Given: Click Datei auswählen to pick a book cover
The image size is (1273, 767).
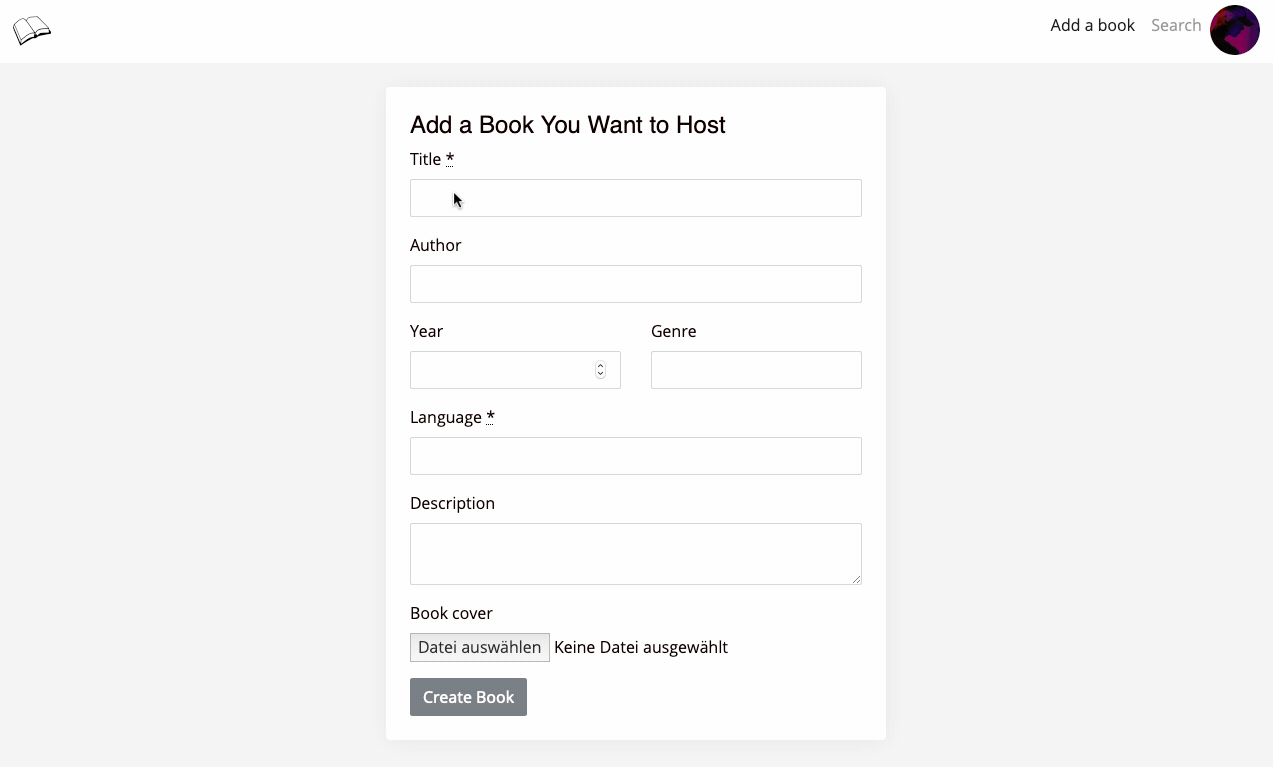Looking at the screenshot, I should click(479, 646).
